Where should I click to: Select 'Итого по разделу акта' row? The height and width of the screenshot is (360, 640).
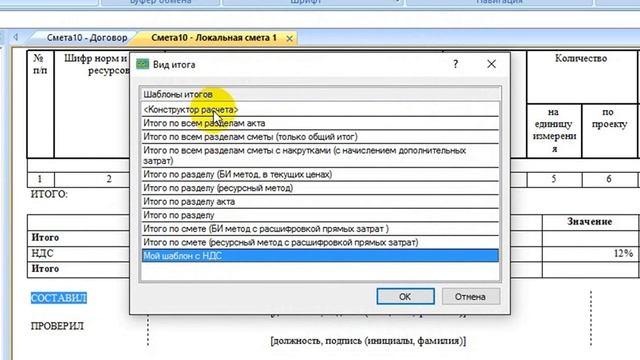pos(320,201)
